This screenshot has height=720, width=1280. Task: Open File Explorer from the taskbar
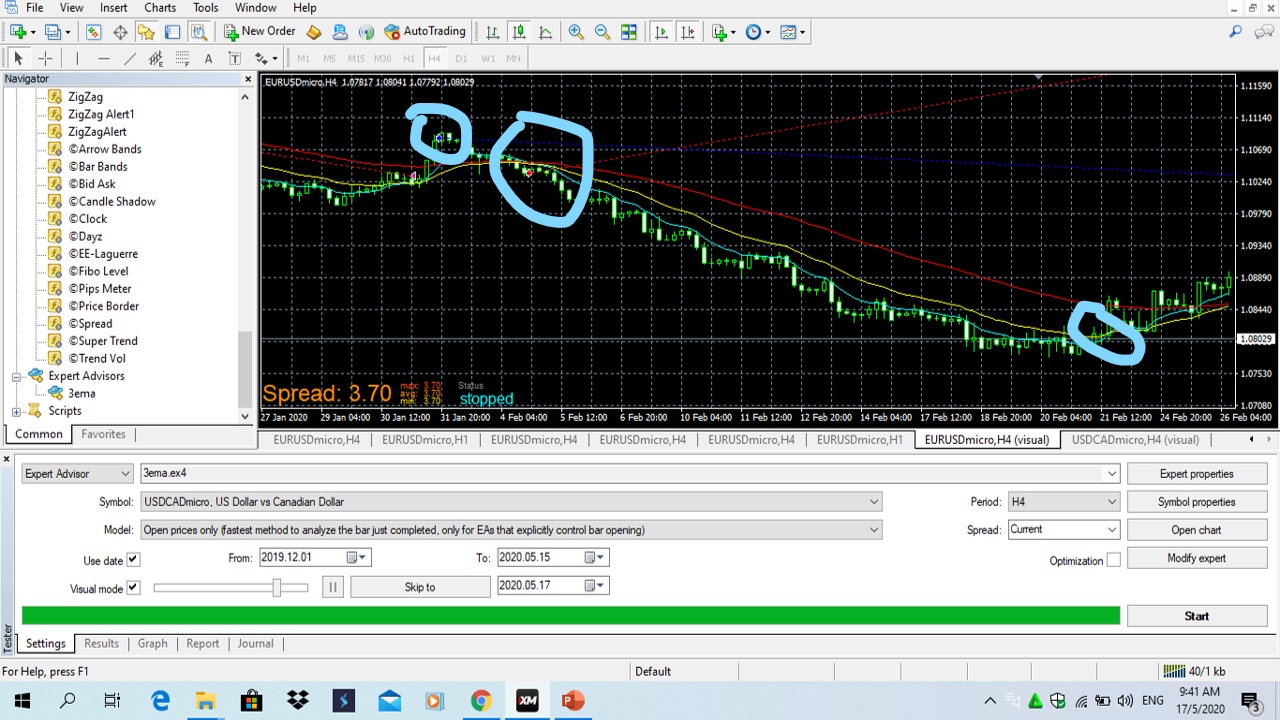(205, 700)
